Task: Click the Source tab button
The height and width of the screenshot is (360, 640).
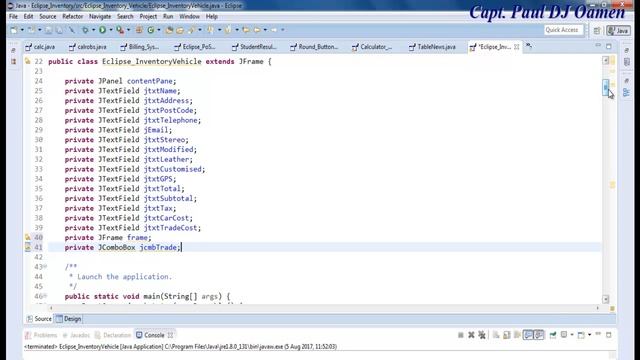Action: (x=39, y=319)
